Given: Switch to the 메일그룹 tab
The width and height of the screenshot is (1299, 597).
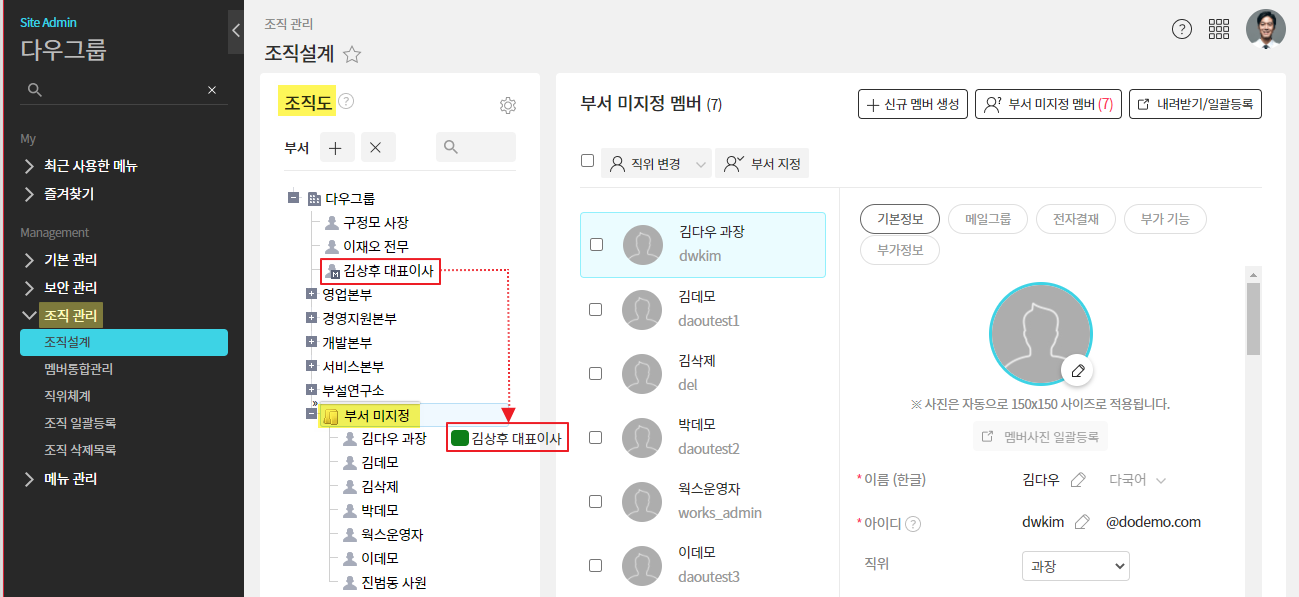Looking at the screenshot, I should coord(987,219).
